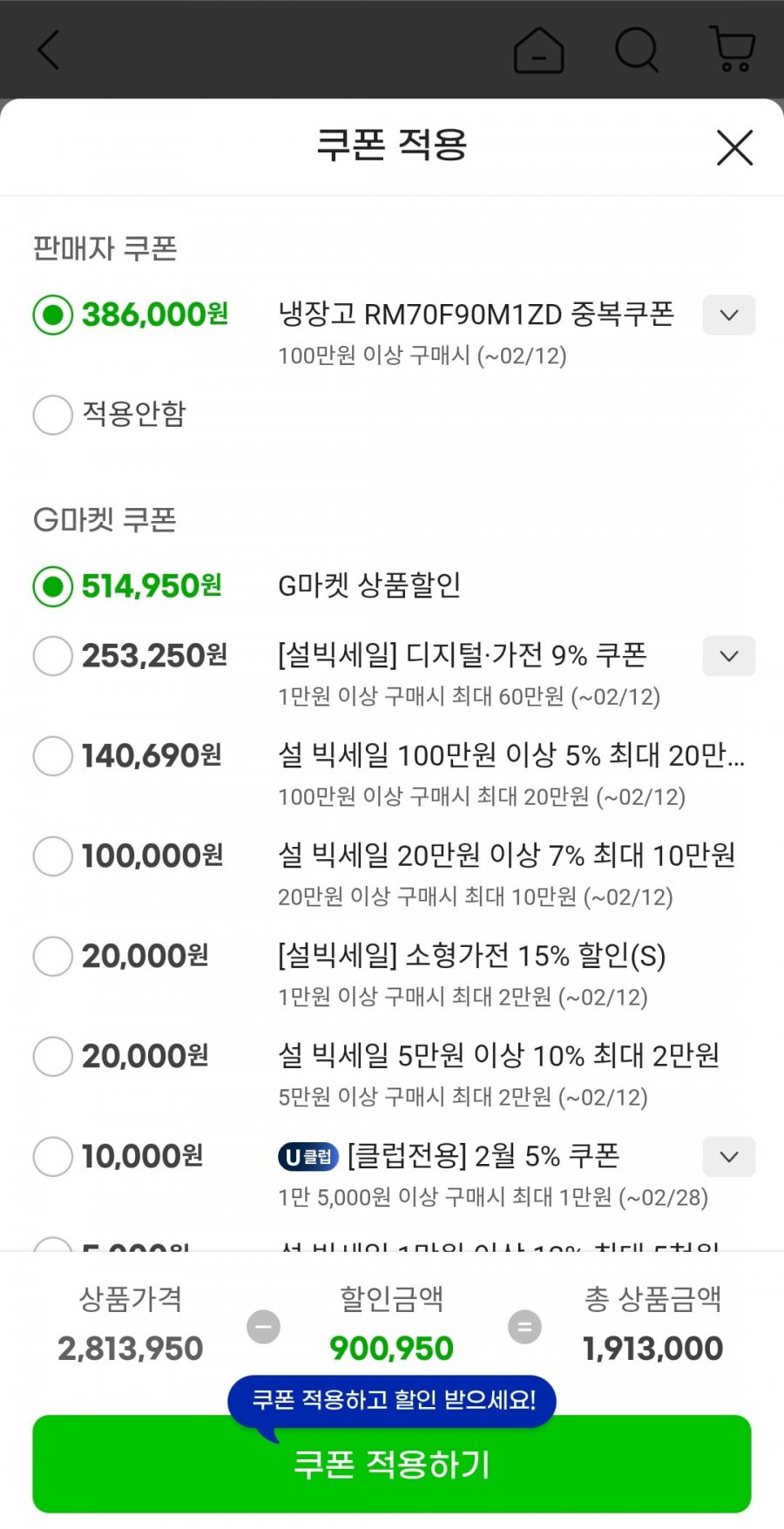Tap the G마켓 상품할인 coupon label
784x1529 pixels.
coord(368,585)
